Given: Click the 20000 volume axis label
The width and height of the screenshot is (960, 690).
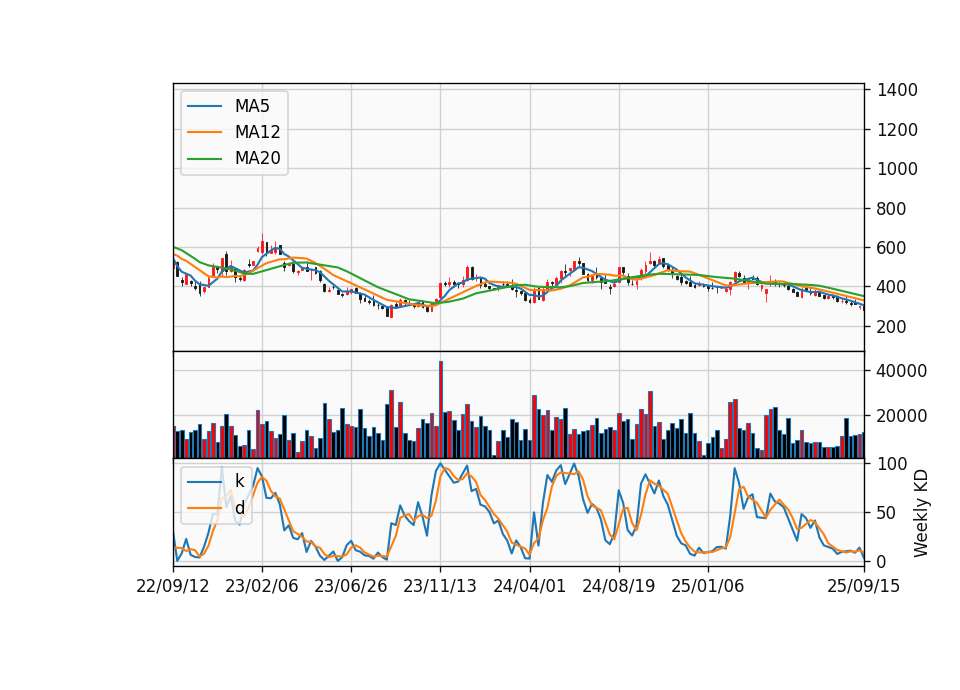Looking at the screenshot, I should point(902,416).
